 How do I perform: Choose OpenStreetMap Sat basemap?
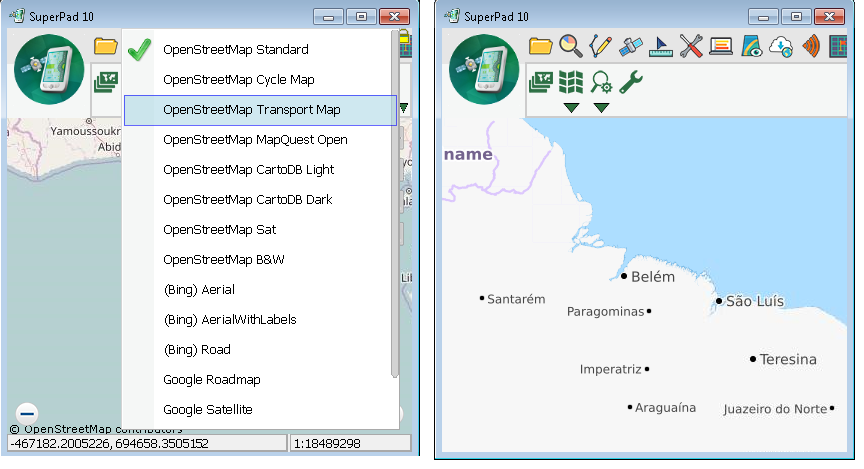[260, 230]
